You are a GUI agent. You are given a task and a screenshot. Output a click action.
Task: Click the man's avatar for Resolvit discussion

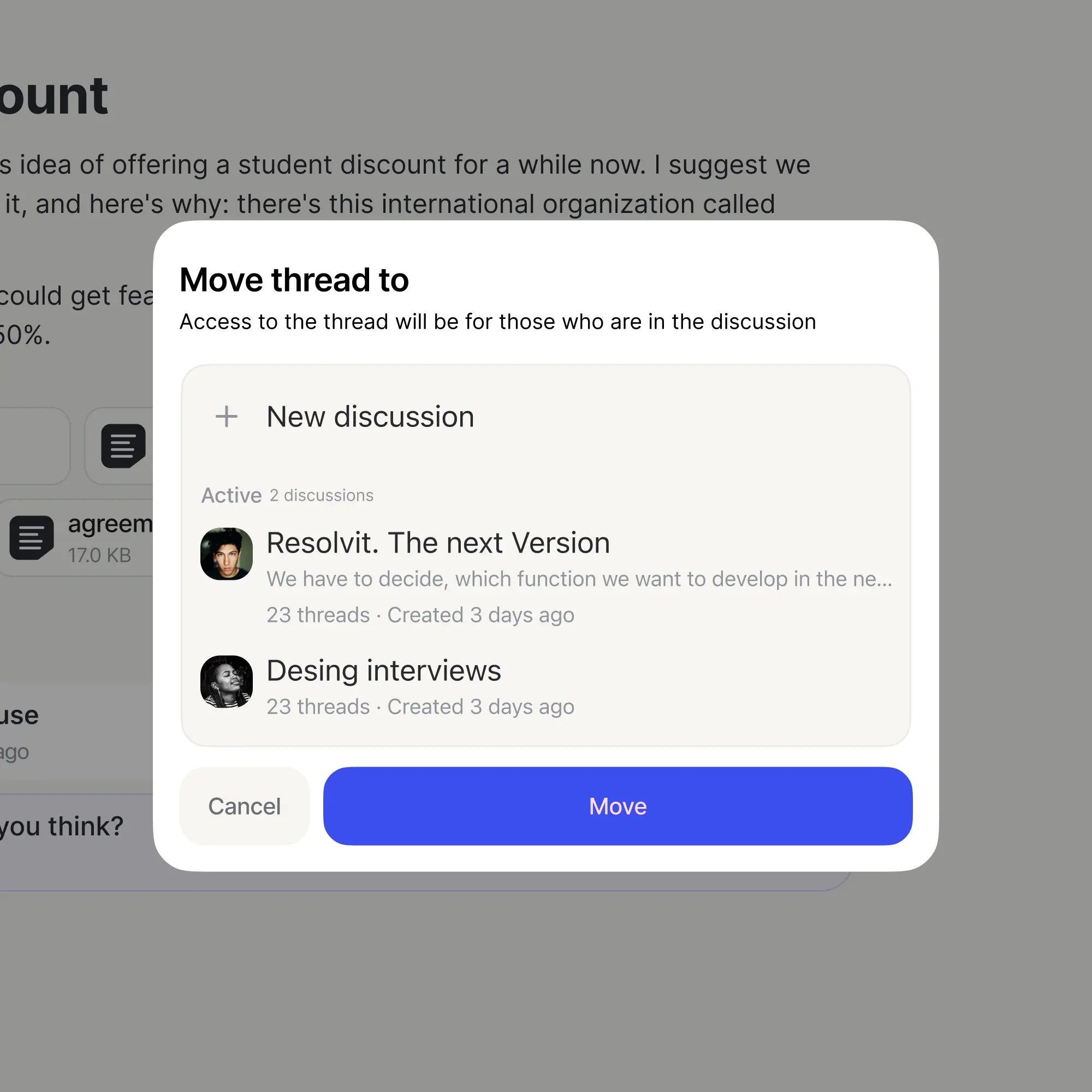226,553
